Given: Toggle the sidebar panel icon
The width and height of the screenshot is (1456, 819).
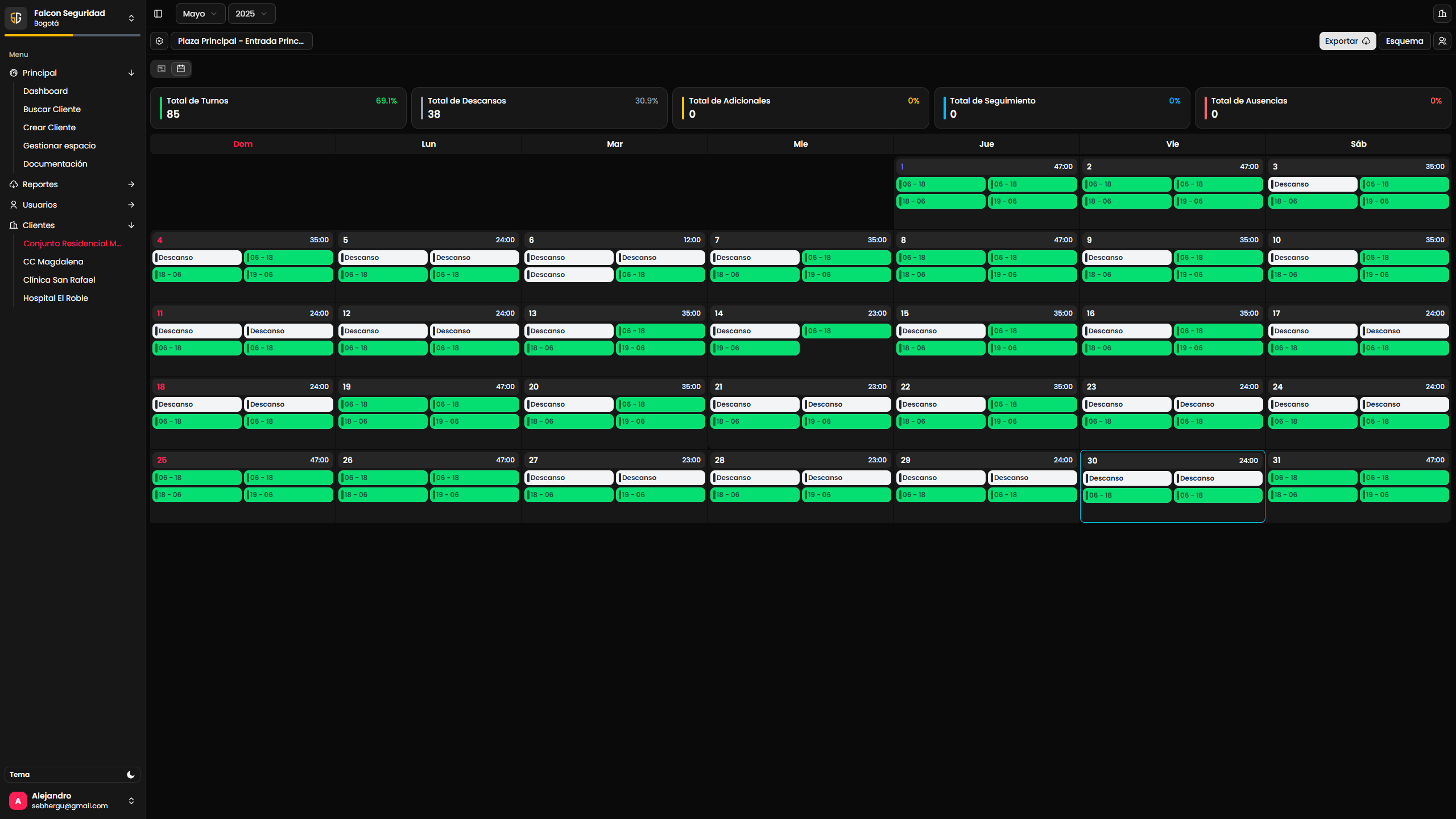Looking at the screenshot, I should coord(158,14).
